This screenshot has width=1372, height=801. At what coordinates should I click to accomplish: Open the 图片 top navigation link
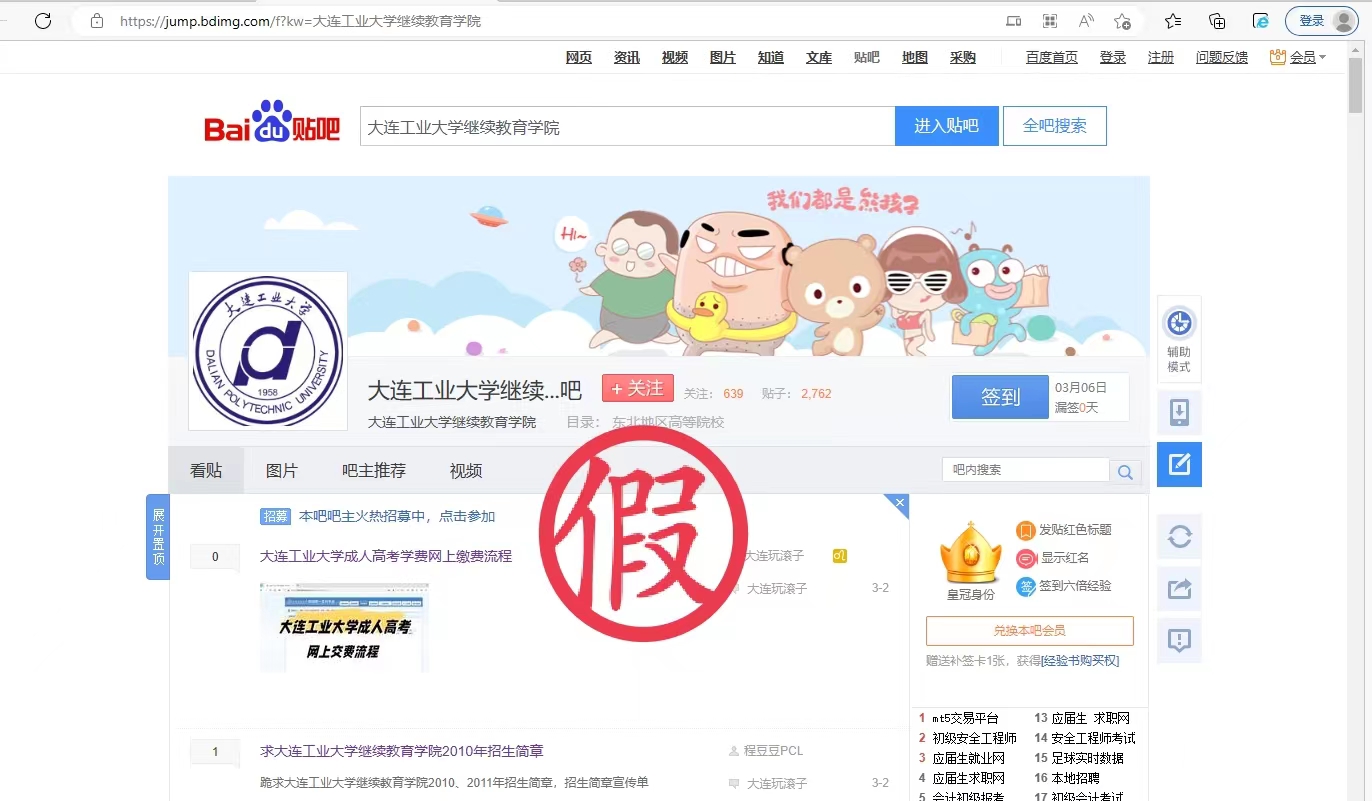(x=723, y=57)
